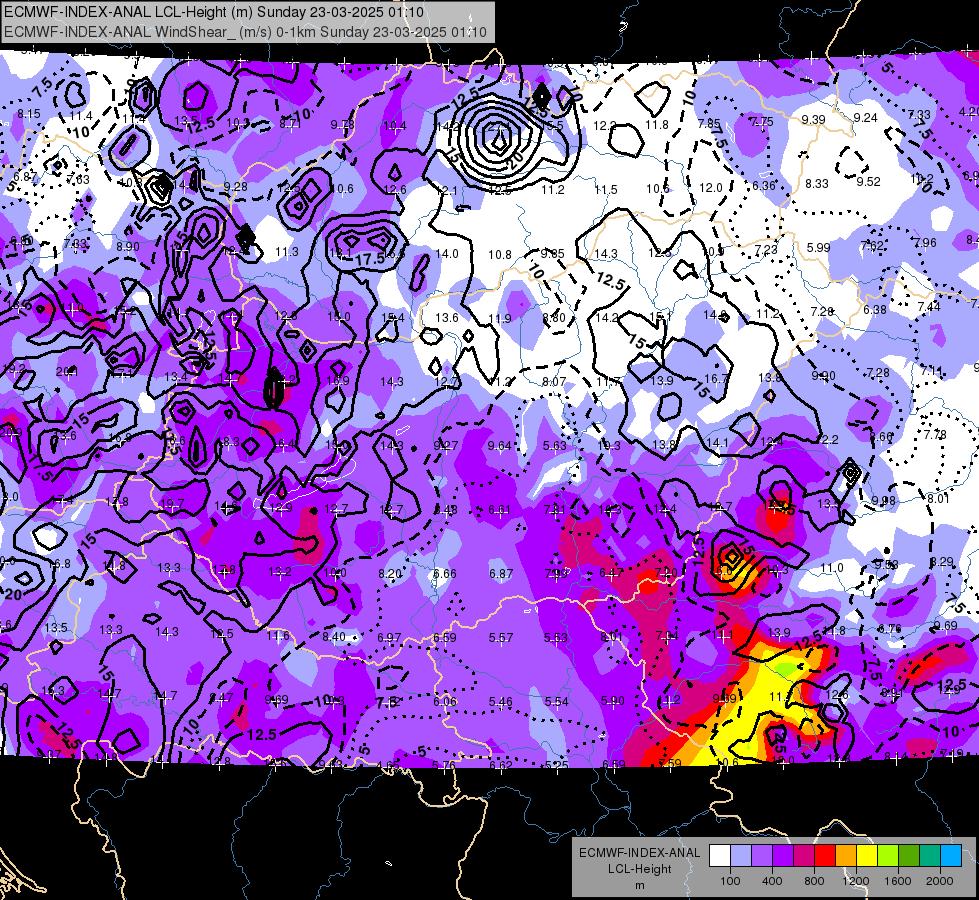
Task: Choose the yellow legend swatch at 1200
Action: [x=867, y=856]
